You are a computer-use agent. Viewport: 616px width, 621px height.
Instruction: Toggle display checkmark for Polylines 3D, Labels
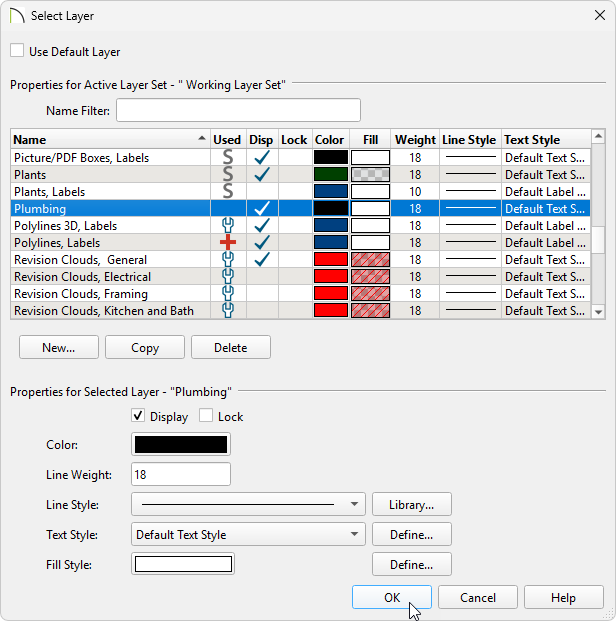262,225
